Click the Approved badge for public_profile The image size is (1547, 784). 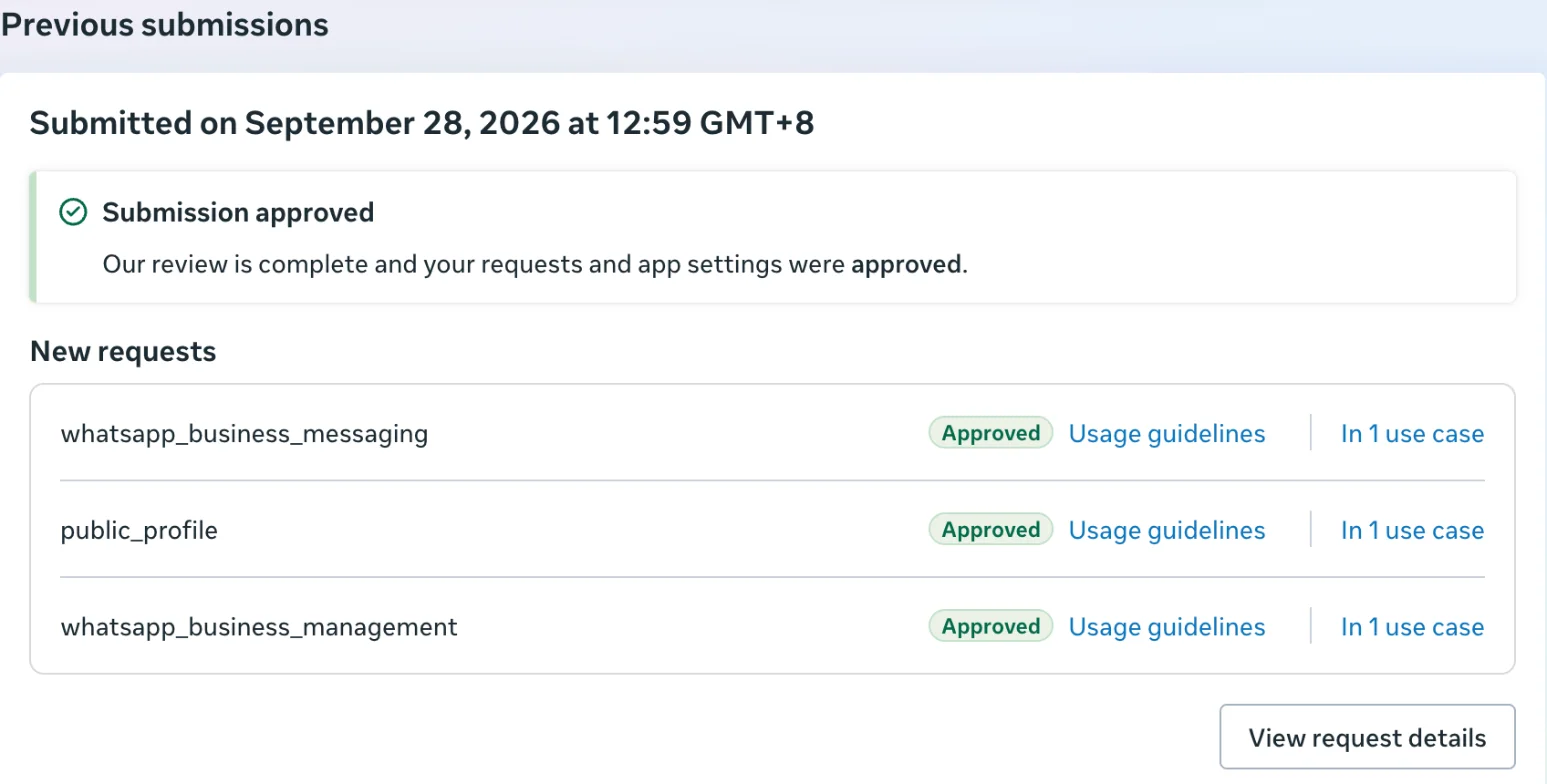991,529
